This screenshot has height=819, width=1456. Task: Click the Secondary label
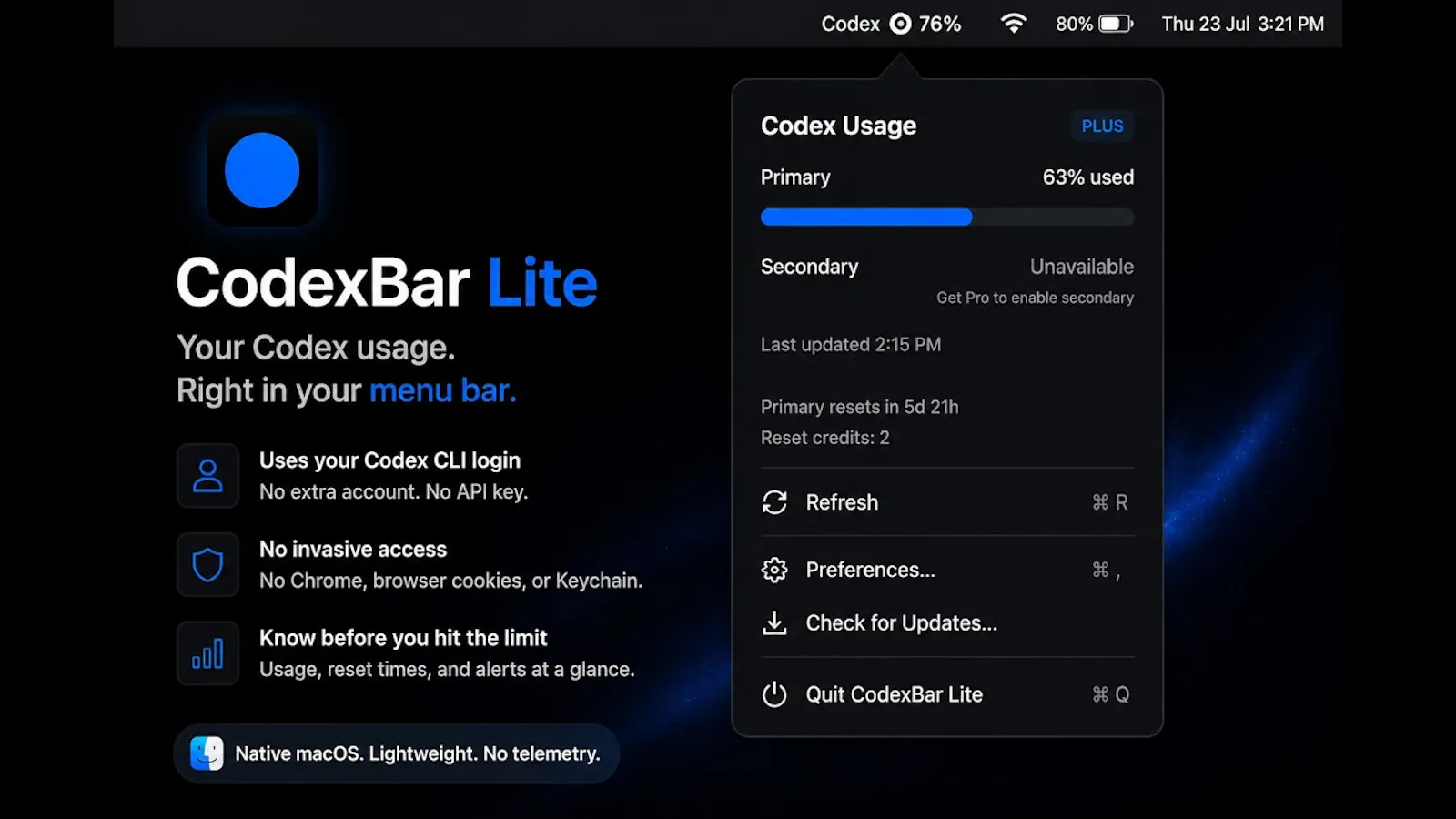(x=809, y=267)
